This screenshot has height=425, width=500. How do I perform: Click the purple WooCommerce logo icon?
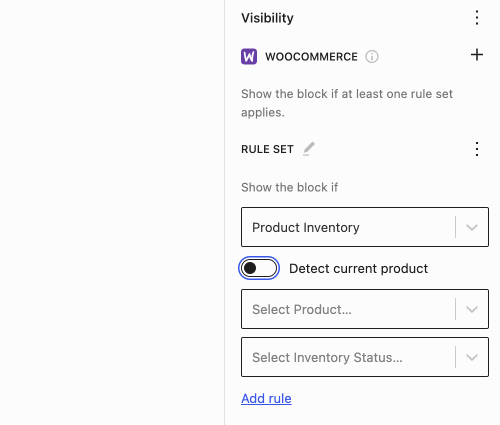[249, 56]
